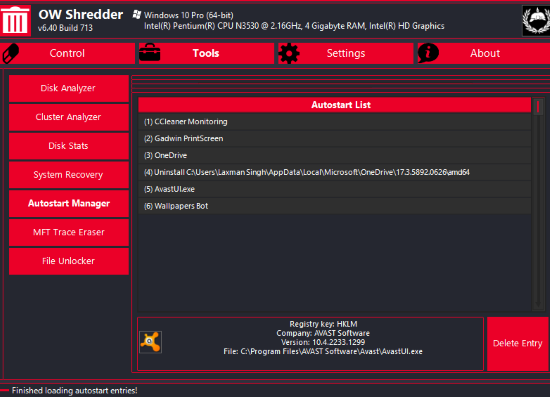The height and width of the screenshot is (397, 550).
Task: Open MFT Trace Eraser
Action: [69, 232]
